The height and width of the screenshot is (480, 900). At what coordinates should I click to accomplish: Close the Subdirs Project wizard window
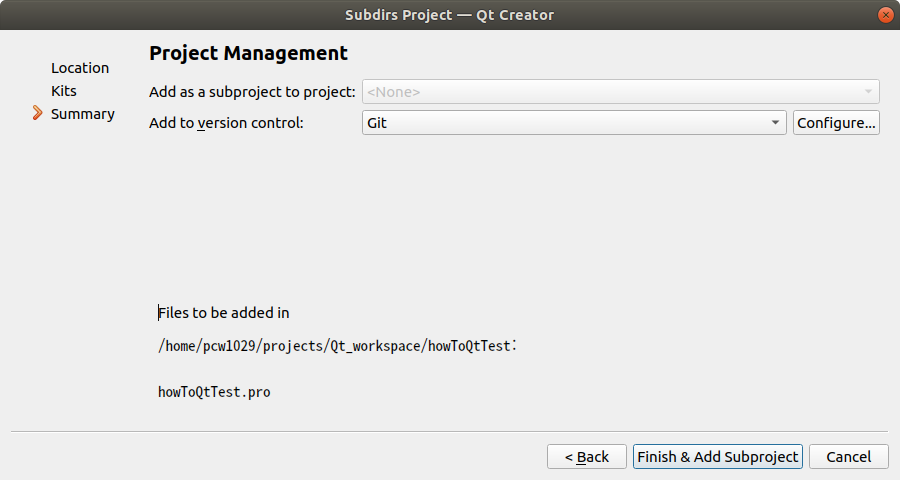[x=885, y=15]
